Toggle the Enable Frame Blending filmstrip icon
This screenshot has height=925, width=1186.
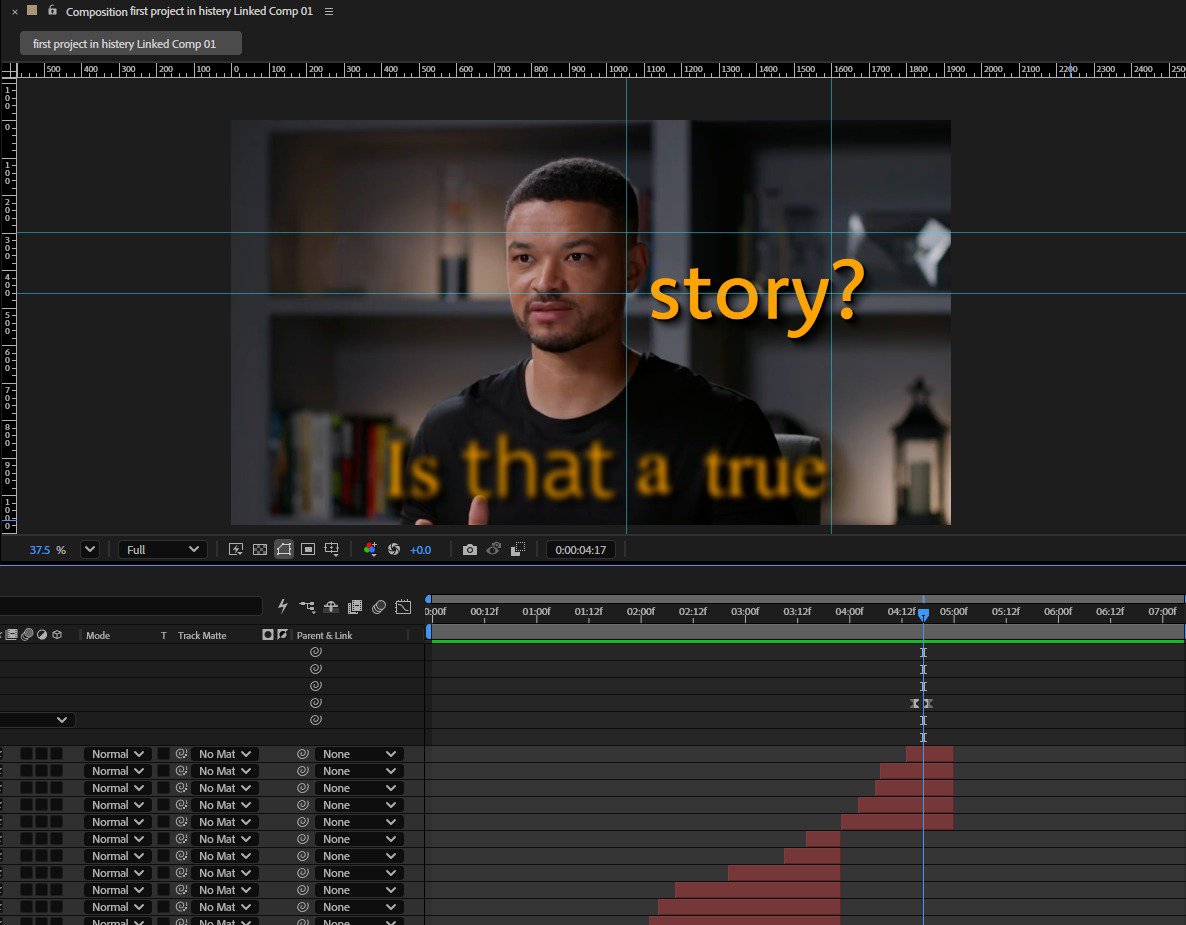(355, 607)
